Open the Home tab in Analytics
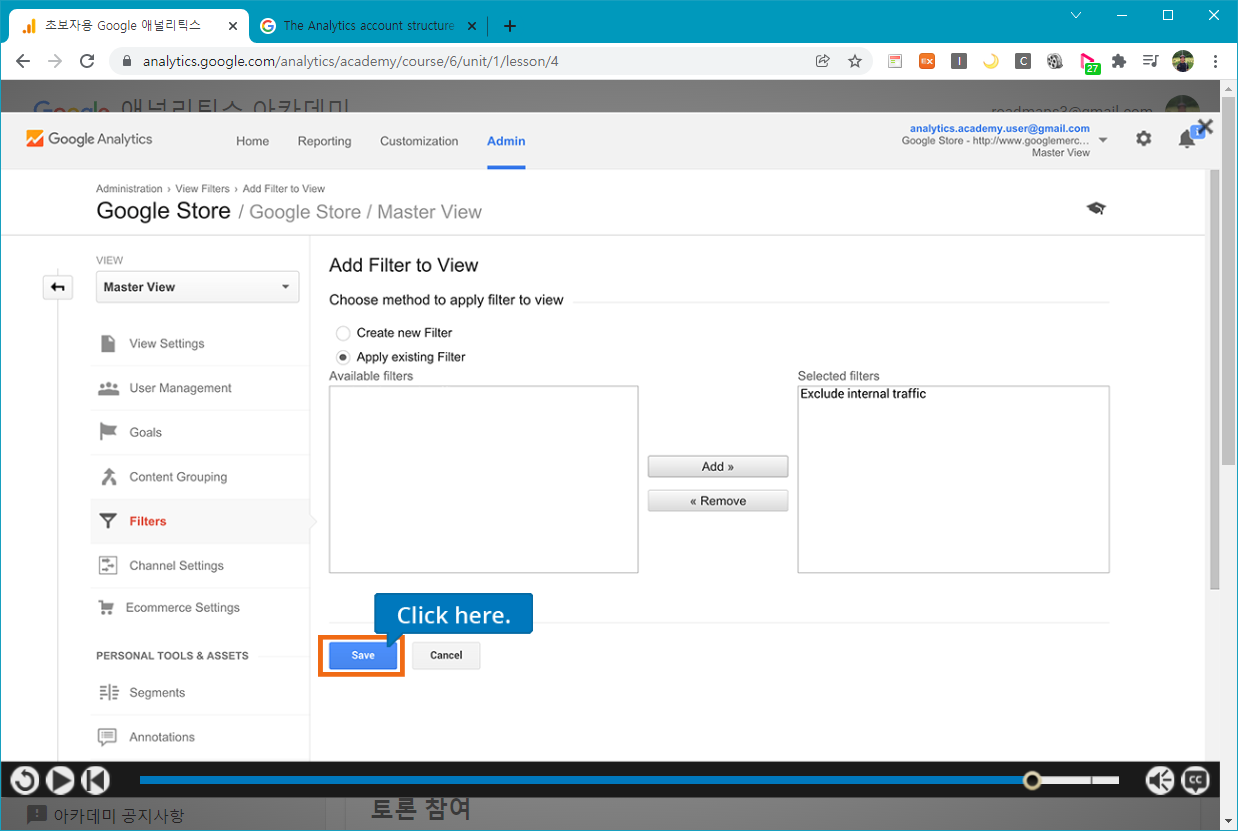Viewport: 1238px width, 831px height. tap(252, 141)
